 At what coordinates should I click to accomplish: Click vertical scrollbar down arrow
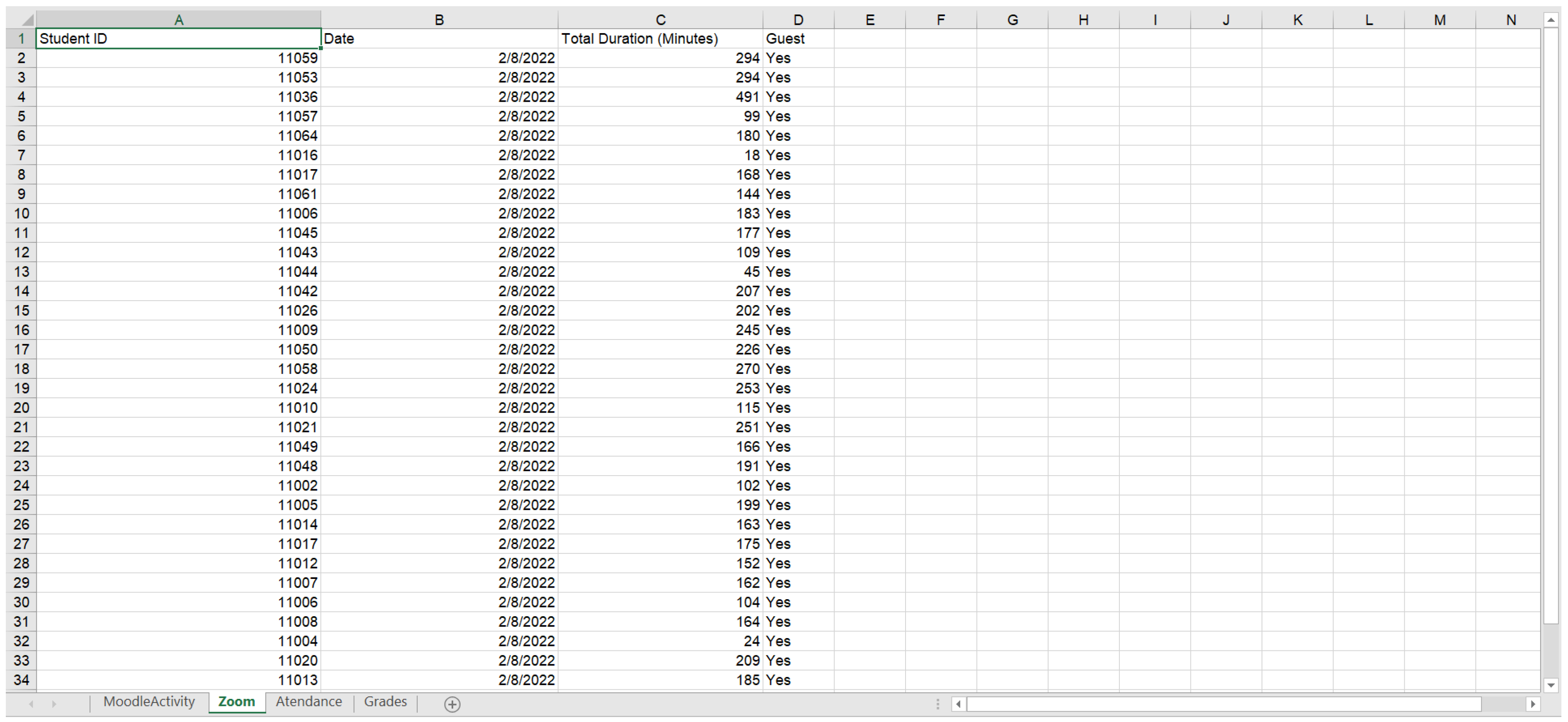[x=1550, y=685]
